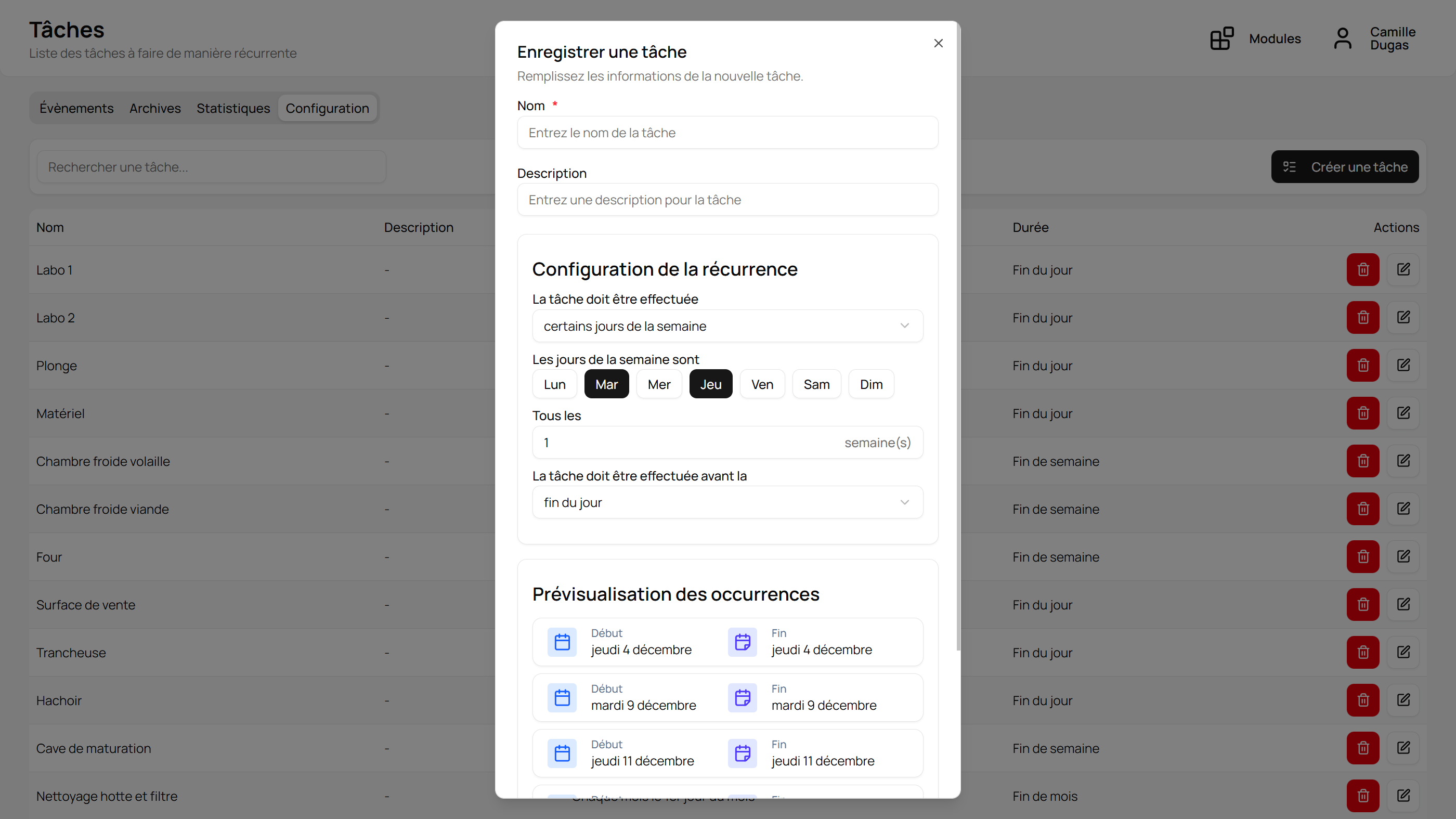Open the Modules grid icon
1456x819 pixels.
coord(1221,38)
